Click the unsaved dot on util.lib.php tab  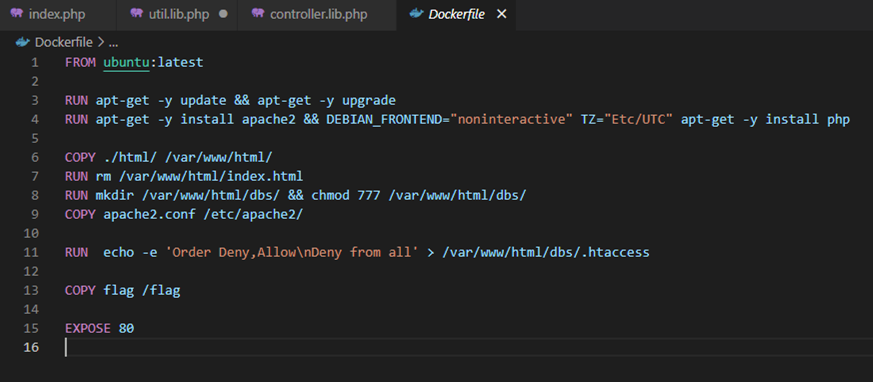click(x=223, y=14)
